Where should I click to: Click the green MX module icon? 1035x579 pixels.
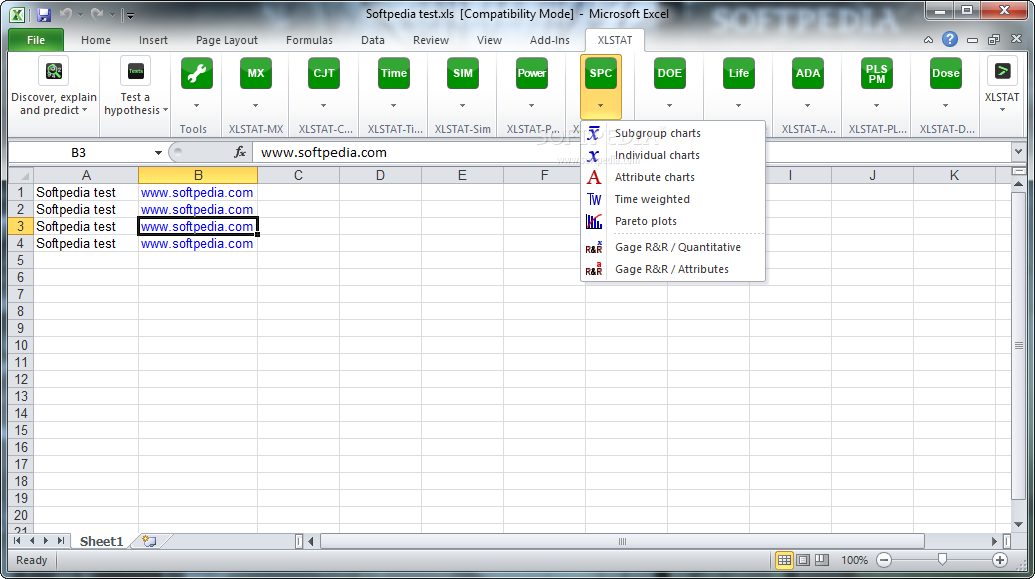point(255,73)
